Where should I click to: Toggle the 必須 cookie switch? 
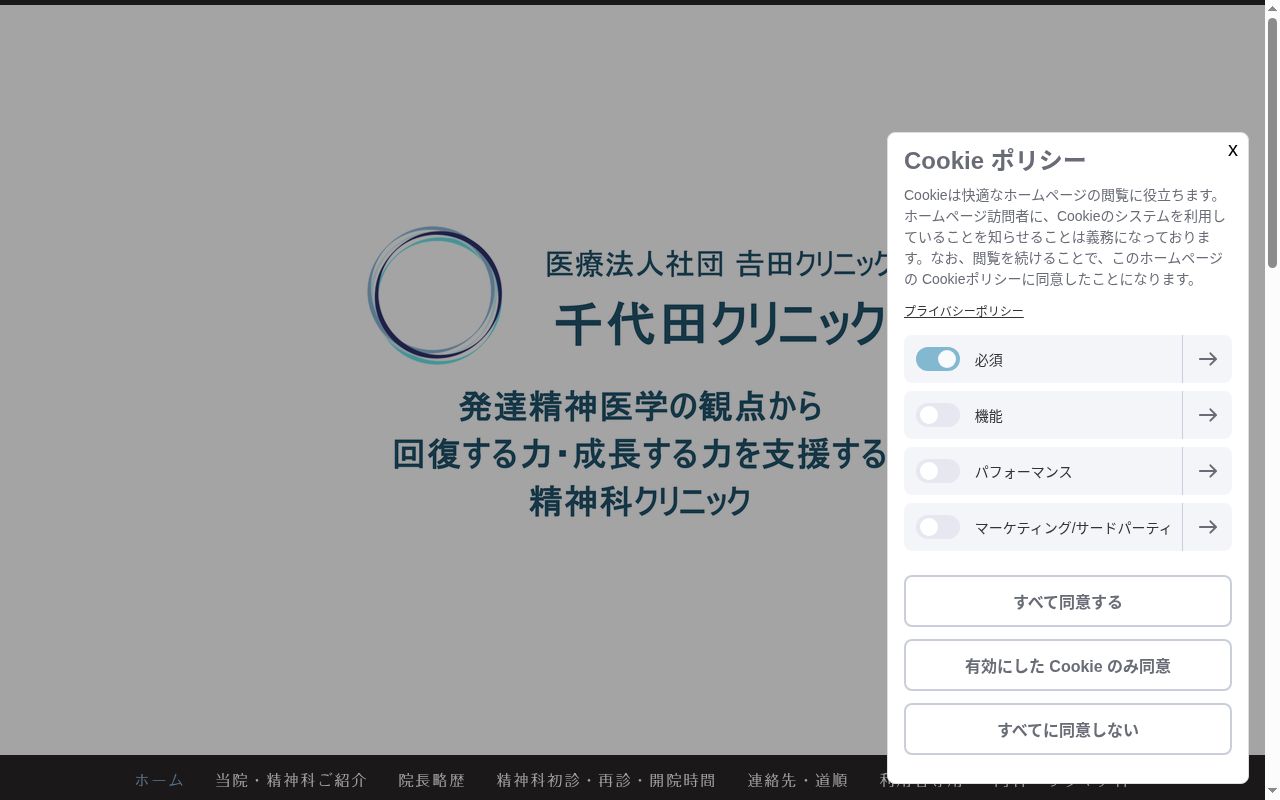938,359
